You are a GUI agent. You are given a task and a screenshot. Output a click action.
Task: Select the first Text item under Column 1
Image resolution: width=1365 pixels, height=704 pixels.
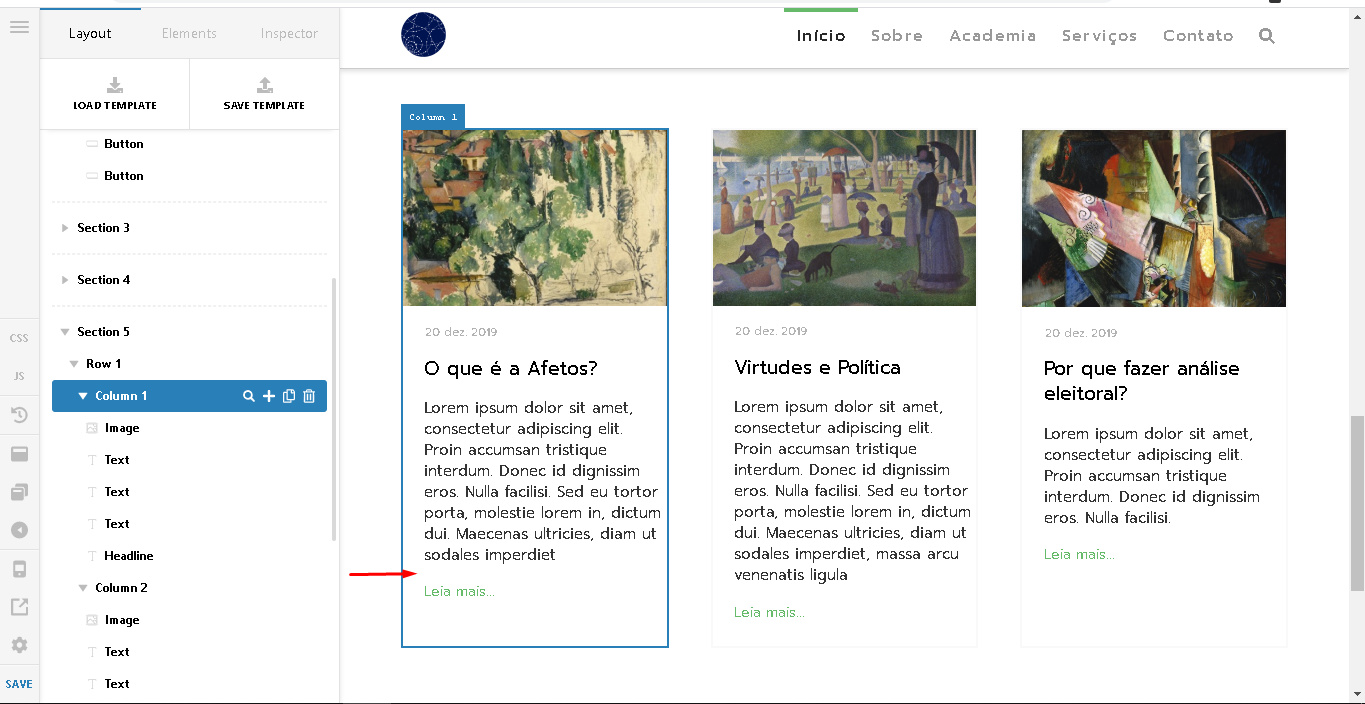[x=117, y=460]
